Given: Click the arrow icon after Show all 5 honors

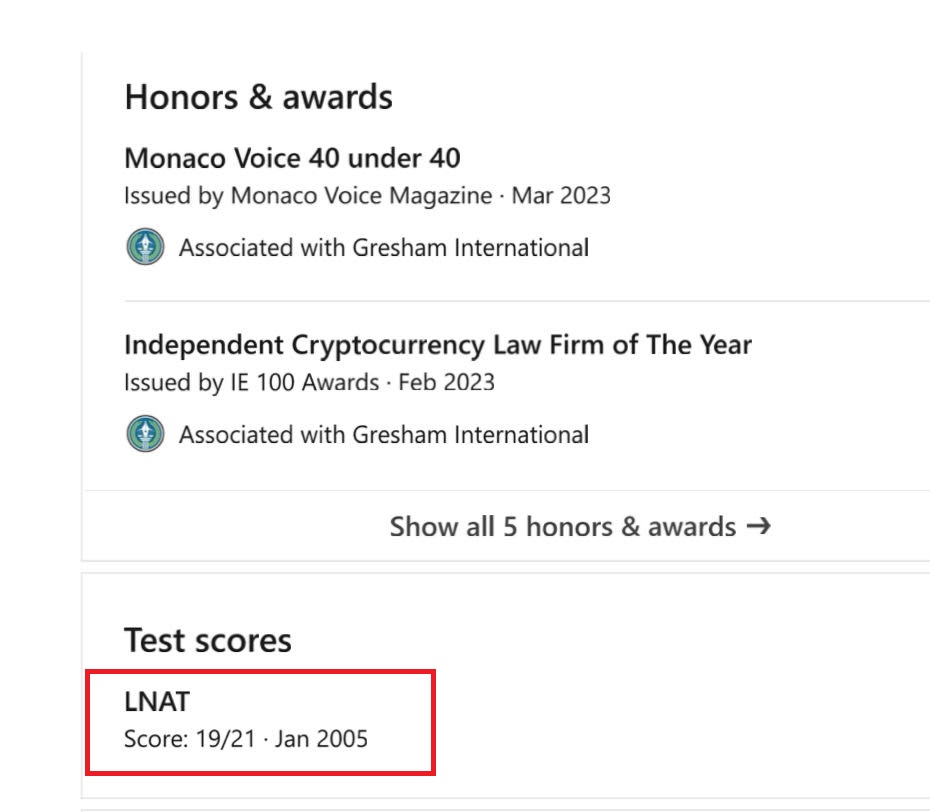Looking at the screenshot, I should click(758, 526).
